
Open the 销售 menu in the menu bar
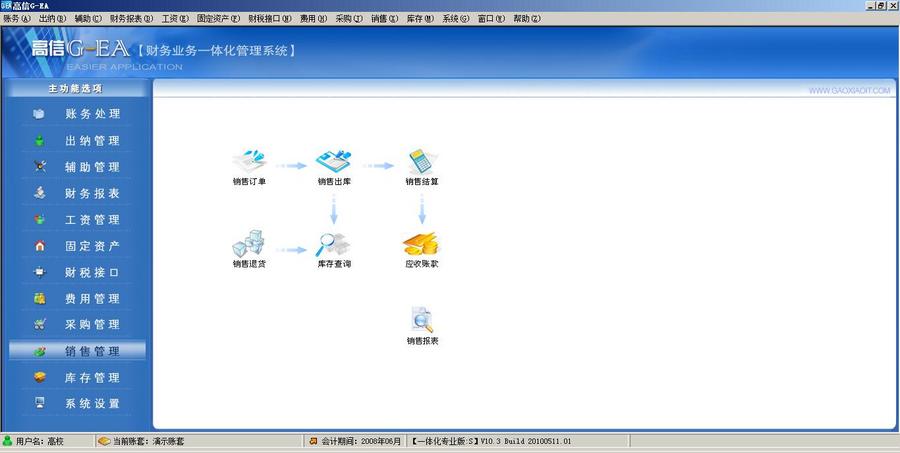385,18
